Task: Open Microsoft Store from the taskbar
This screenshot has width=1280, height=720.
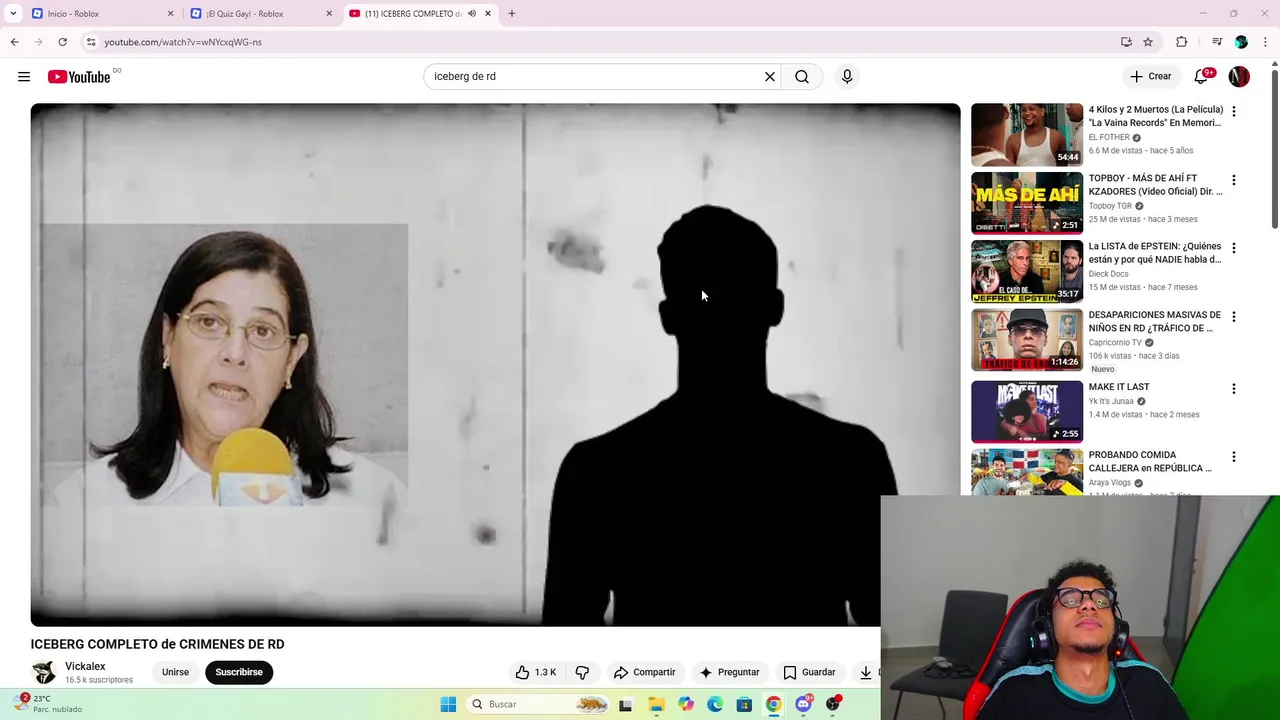Action: (744, 704)
